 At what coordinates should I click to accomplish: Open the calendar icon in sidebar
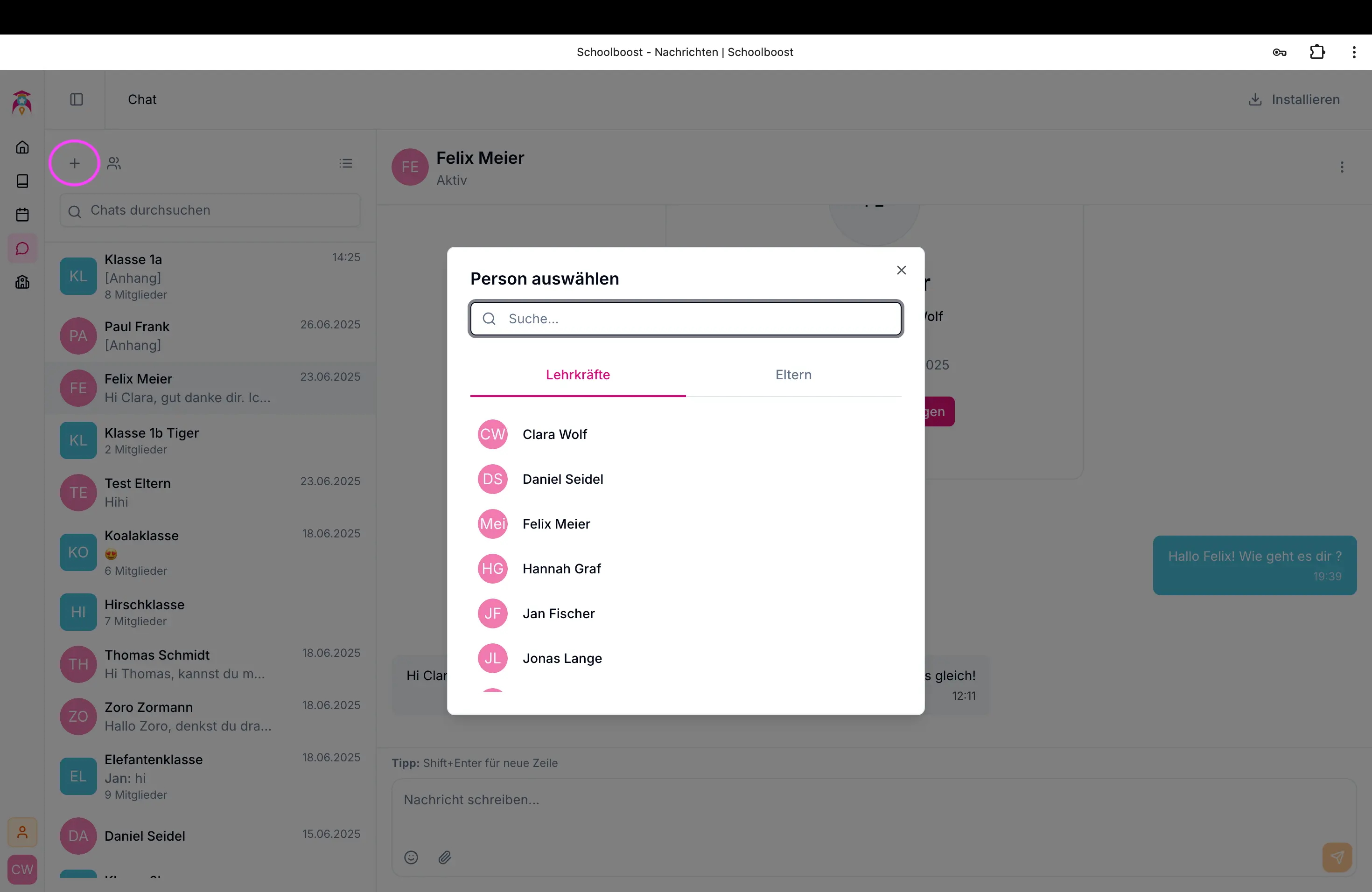coord(22,215)
